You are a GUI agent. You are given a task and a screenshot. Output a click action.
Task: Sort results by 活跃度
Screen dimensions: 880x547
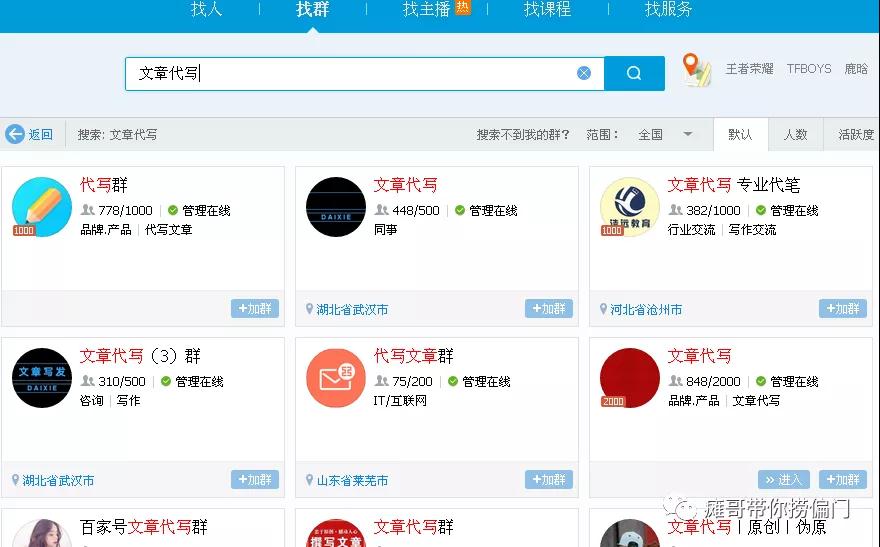point(855,134)
